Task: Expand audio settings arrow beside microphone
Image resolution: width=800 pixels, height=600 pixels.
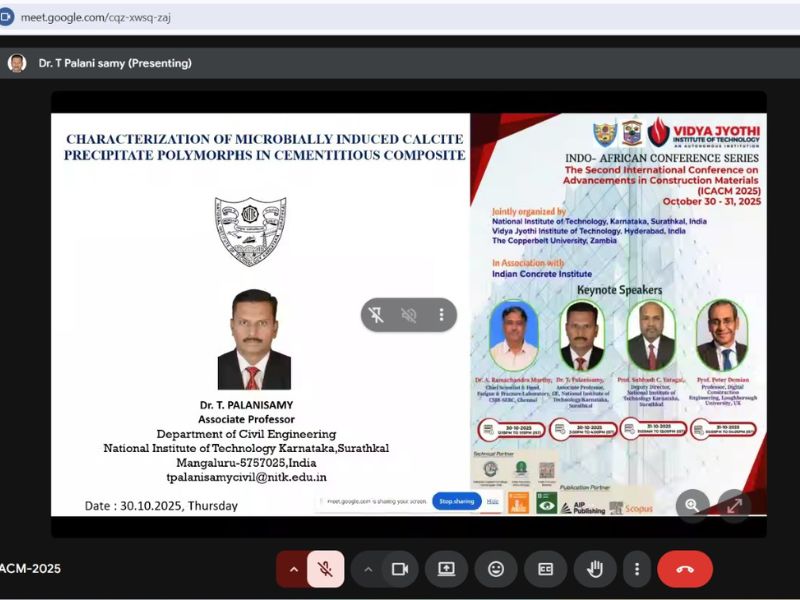Action: click(293, 569)
